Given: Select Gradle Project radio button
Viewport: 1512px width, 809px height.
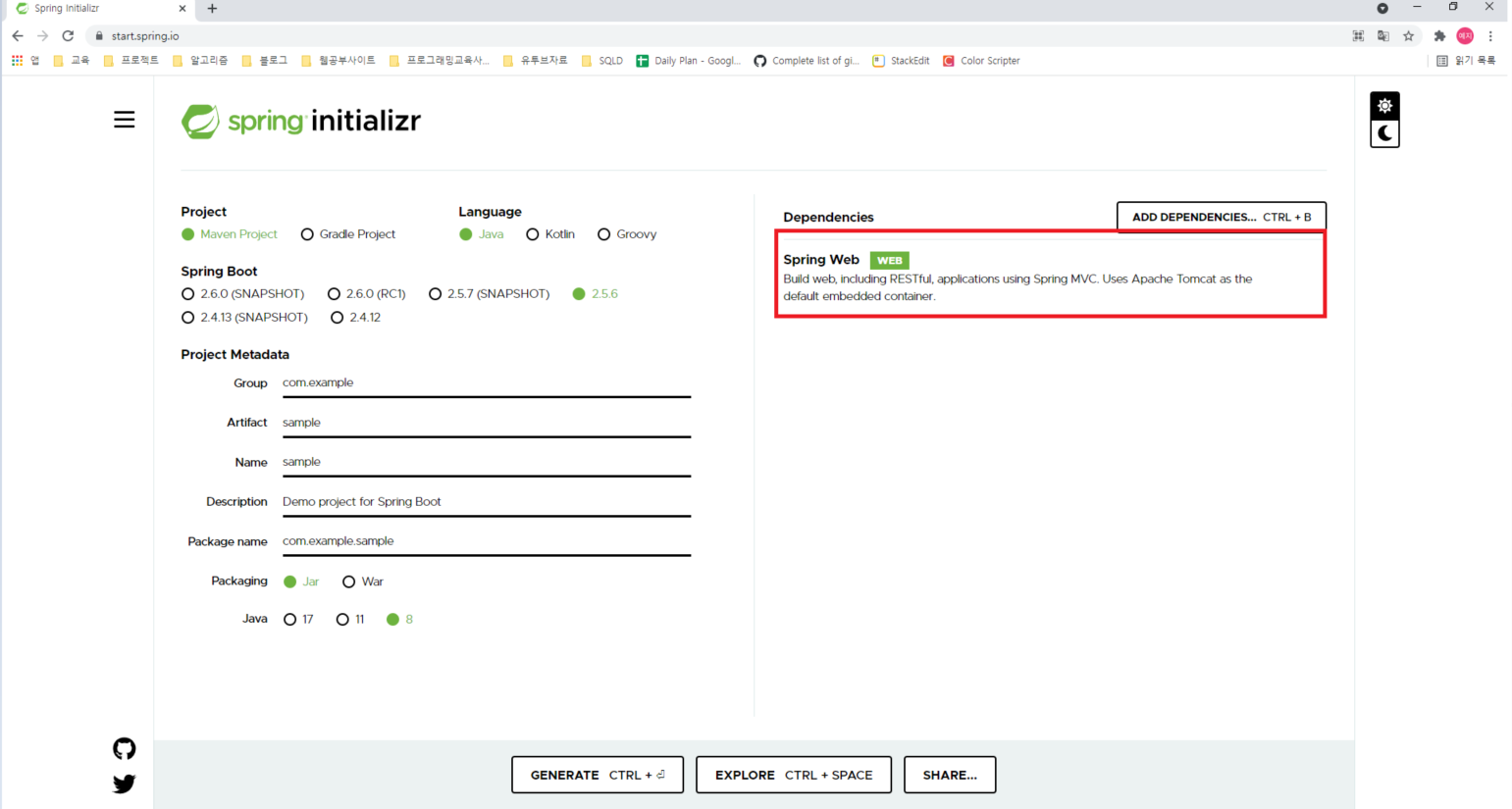Looking at the screenshot, I should pos(348,234).
